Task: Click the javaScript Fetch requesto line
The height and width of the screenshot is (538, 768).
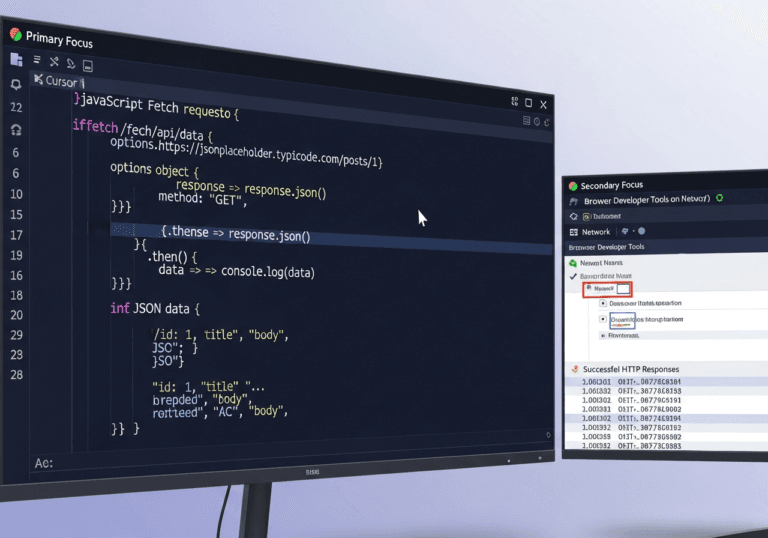Action: click(x=156, y=107)
